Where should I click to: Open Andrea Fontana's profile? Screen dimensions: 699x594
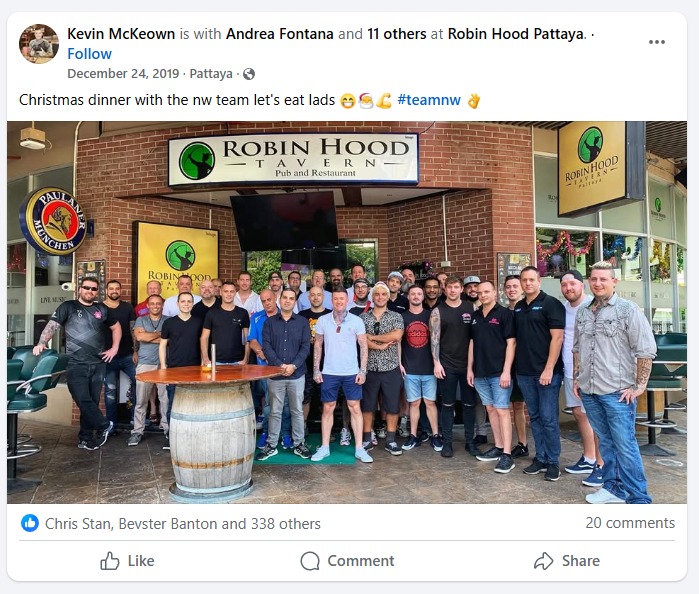pyautogui.click(x=280, y=34)
